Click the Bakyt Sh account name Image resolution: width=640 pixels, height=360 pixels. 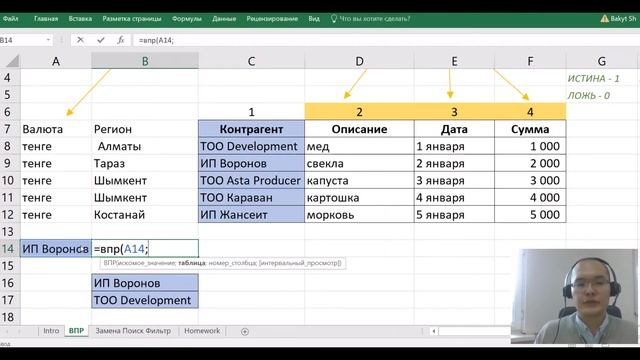coord(623,19)
